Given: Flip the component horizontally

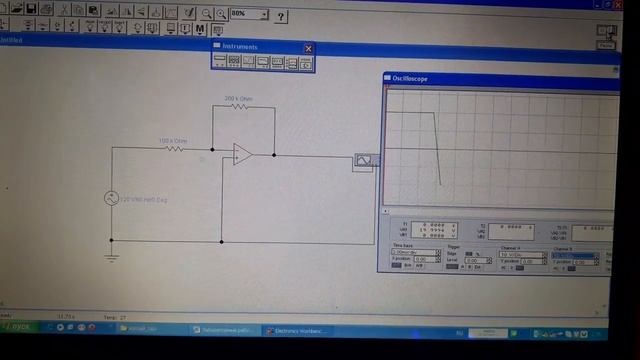Looking at the screenshot, I should (126, 11).
